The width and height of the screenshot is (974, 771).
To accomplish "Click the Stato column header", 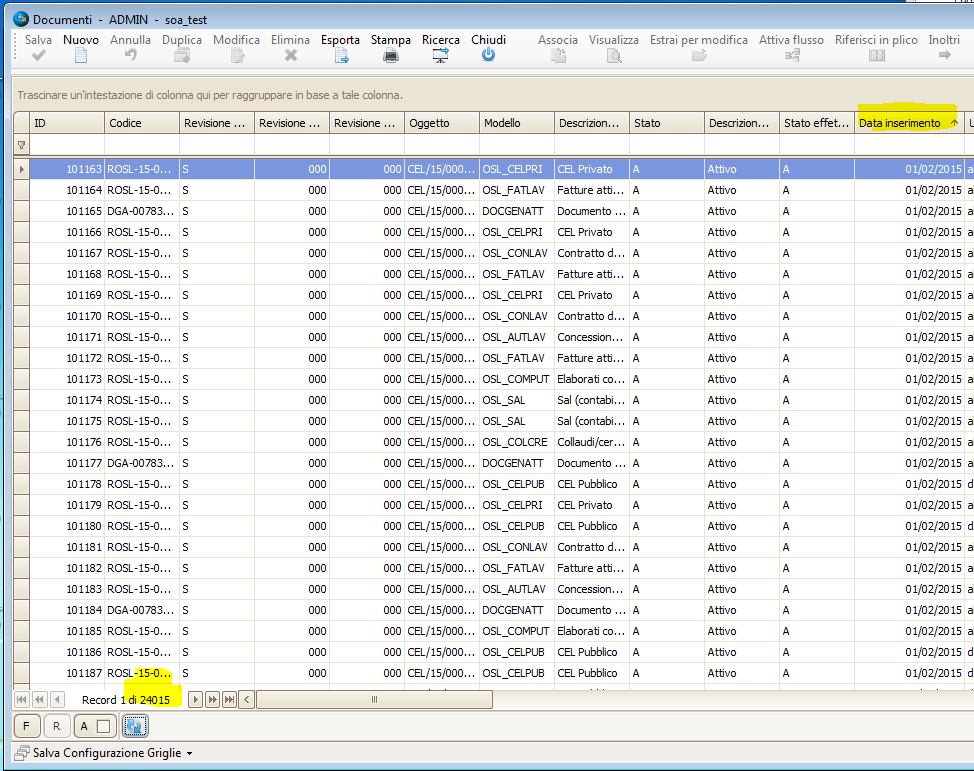I will pos(666,123).
